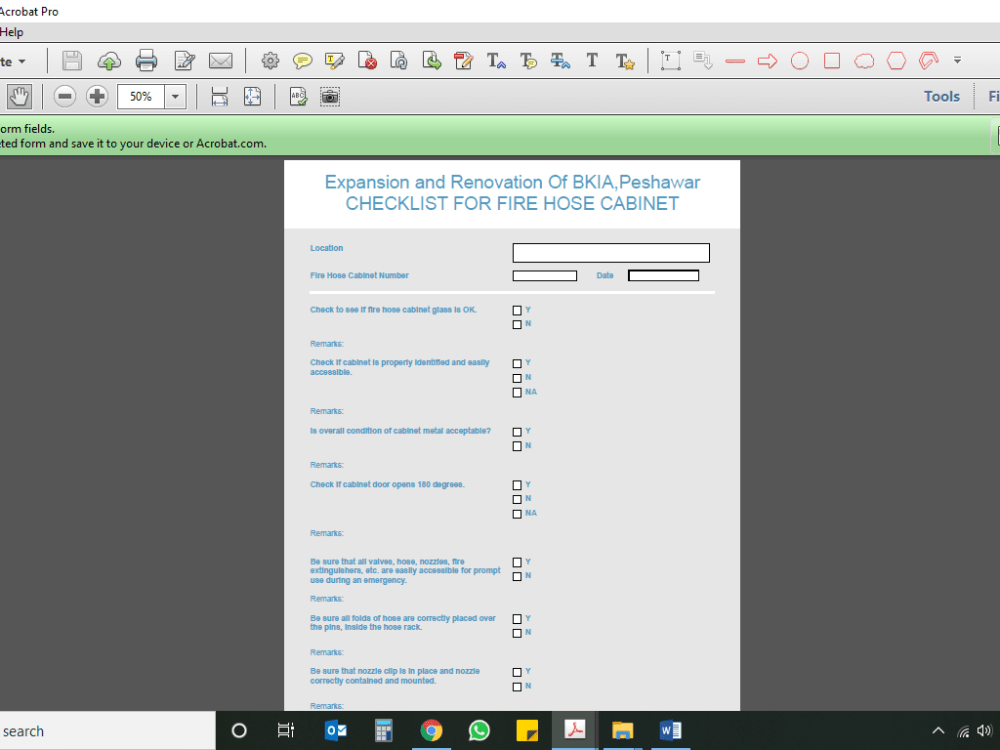Click the stamp and pencil icon
Image resolution: width=1000 pixels, height=750 pixels.
coord(464,61)
